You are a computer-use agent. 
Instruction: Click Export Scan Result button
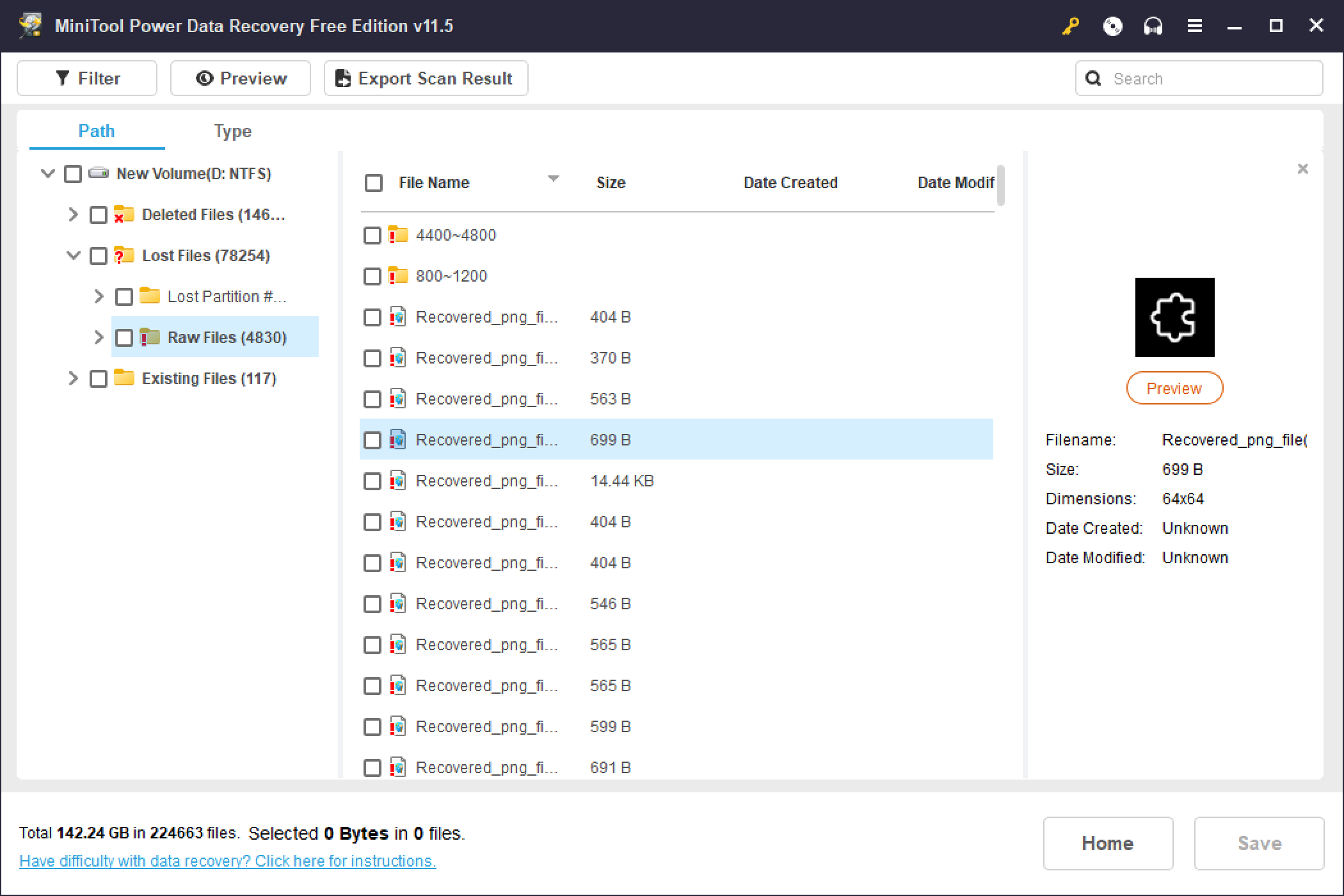(426, 78)
